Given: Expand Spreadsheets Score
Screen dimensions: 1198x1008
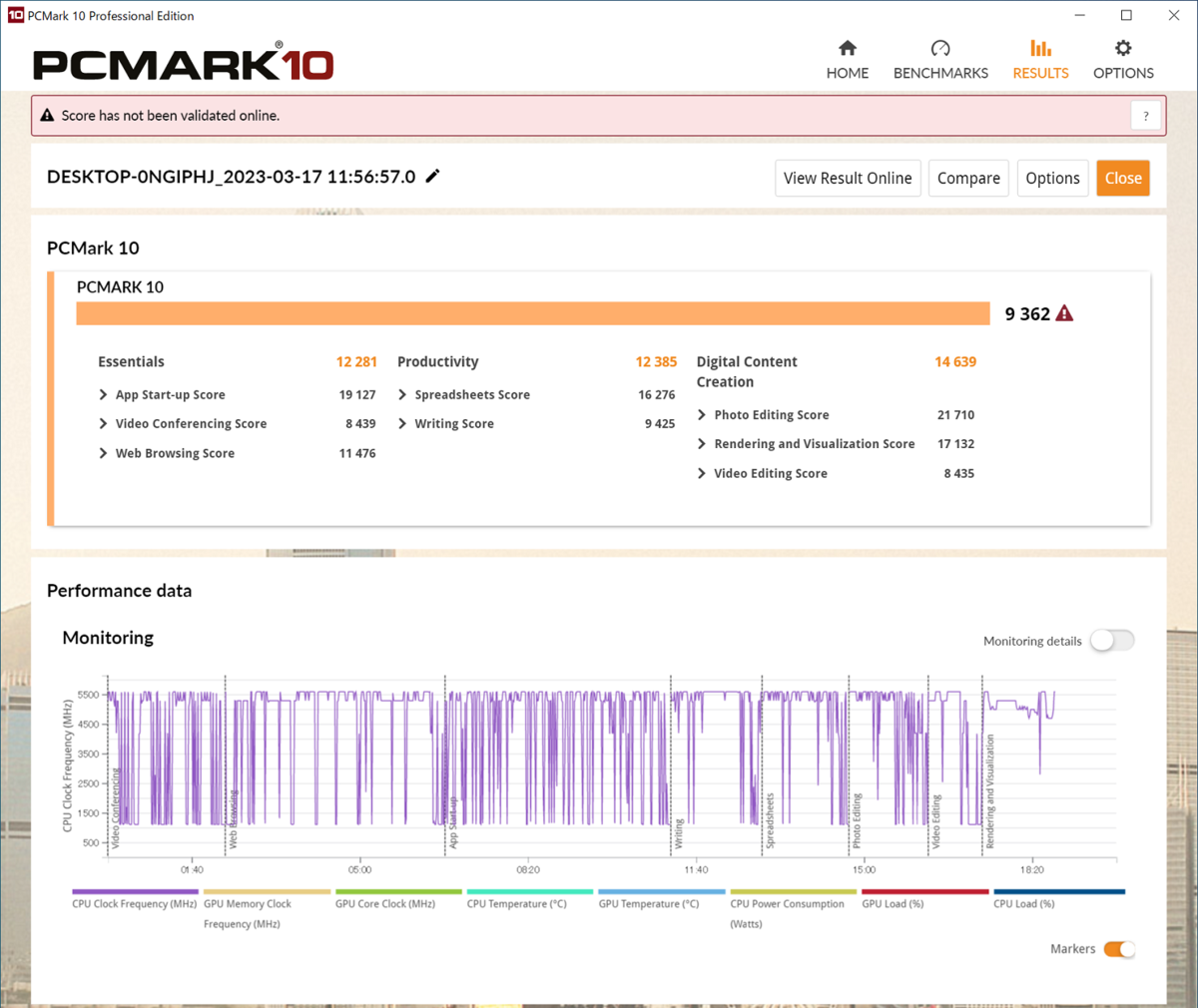Looking at the screenshot, I should 402,394.
